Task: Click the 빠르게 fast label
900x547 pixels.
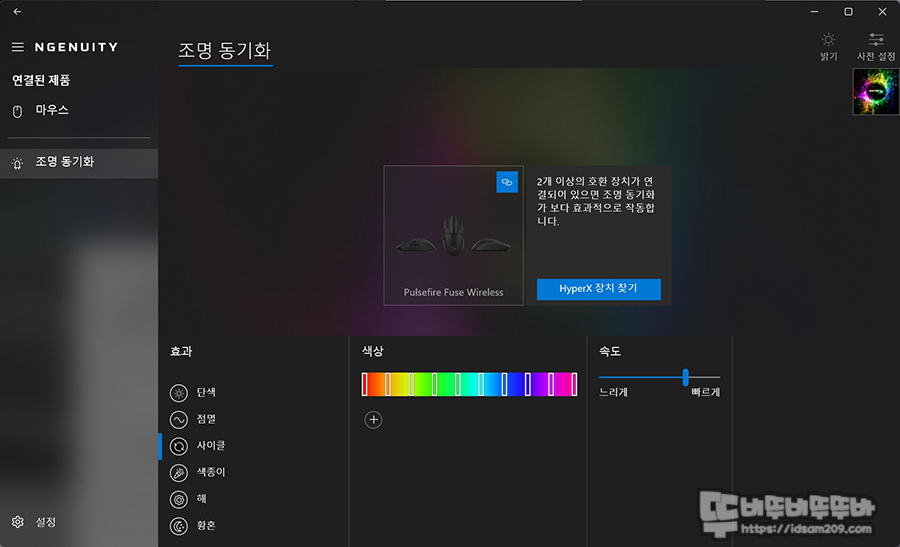Action: pyautogui.click(x=705, y=393)
